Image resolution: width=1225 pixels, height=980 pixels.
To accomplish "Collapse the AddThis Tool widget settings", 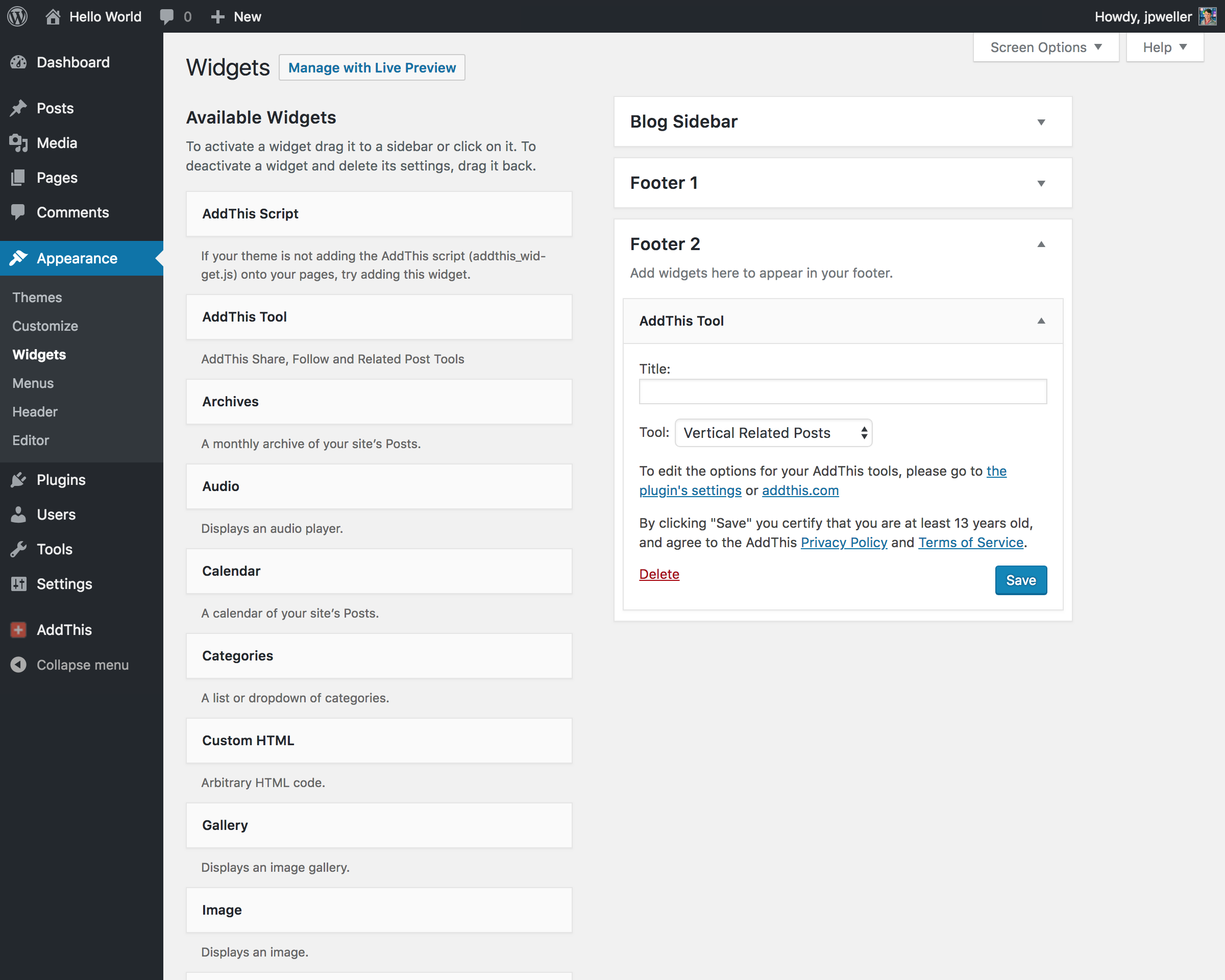I will pos(1041,321).
